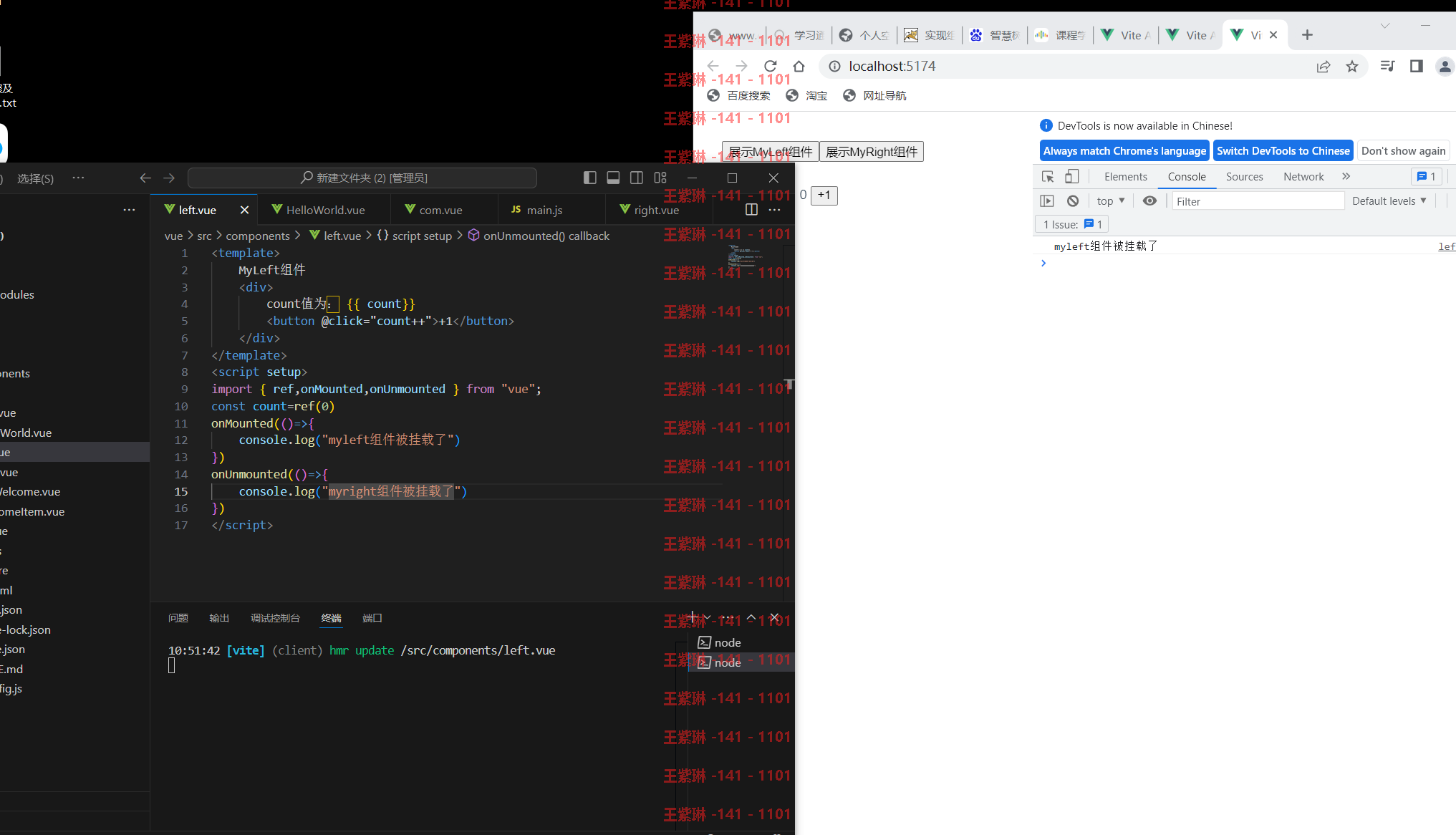
Task: Switch to DevTools Console tab
Action: tap(1187, 177)
